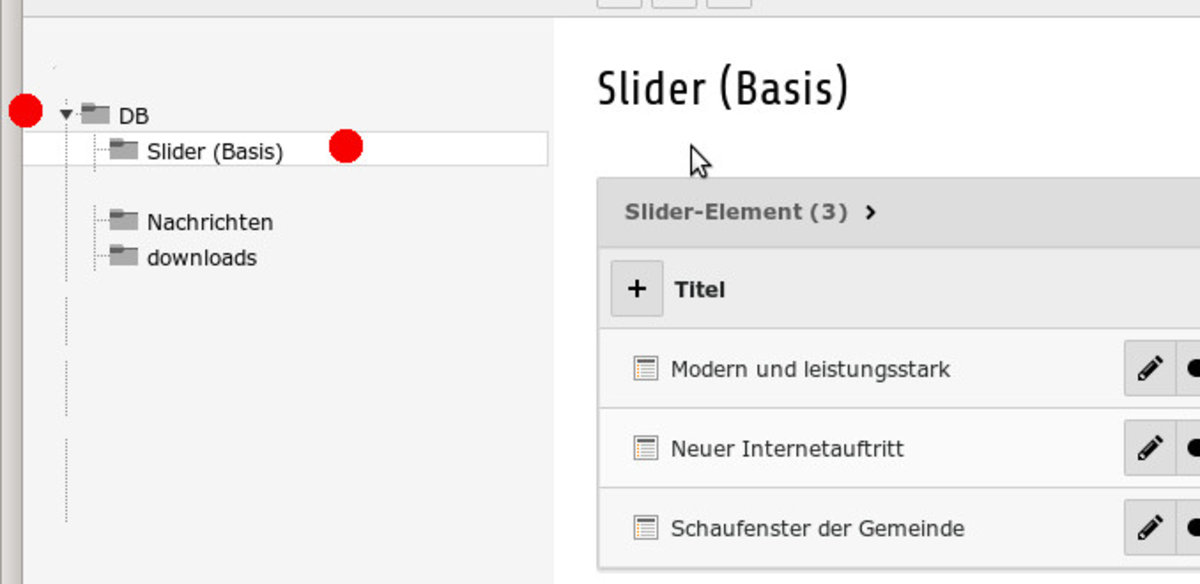Click record icon of Schaufenster der Gemeinde
The width and height of the screenshot is (1200, 584).
[646, 527]
